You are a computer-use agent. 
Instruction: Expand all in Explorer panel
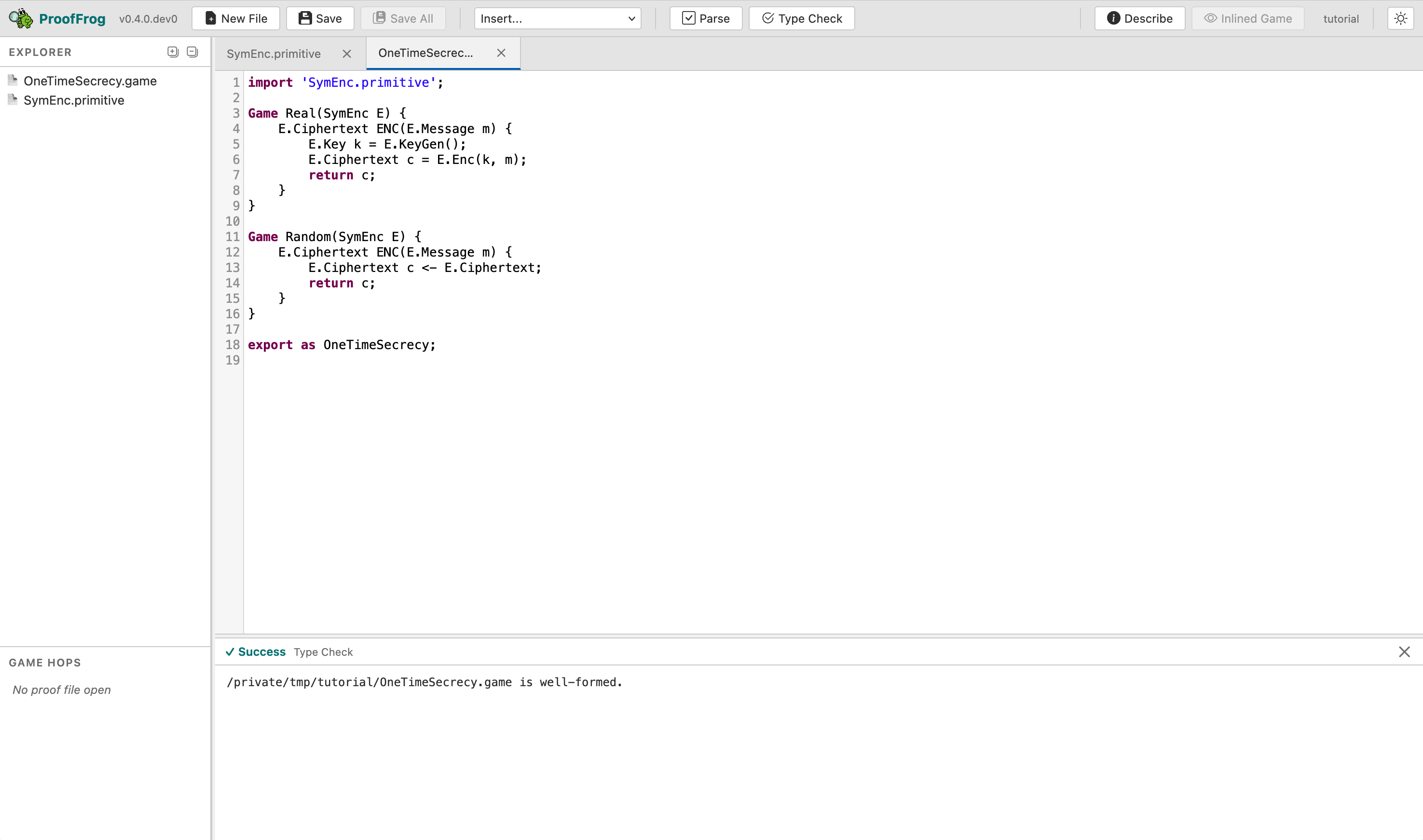(173, 52)
